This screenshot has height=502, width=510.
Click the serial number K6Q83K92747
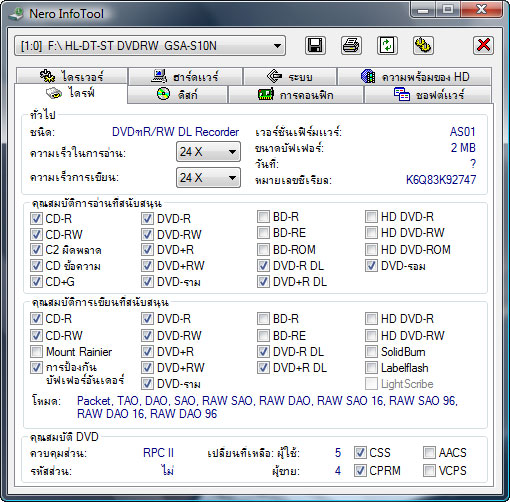point(441,180)
